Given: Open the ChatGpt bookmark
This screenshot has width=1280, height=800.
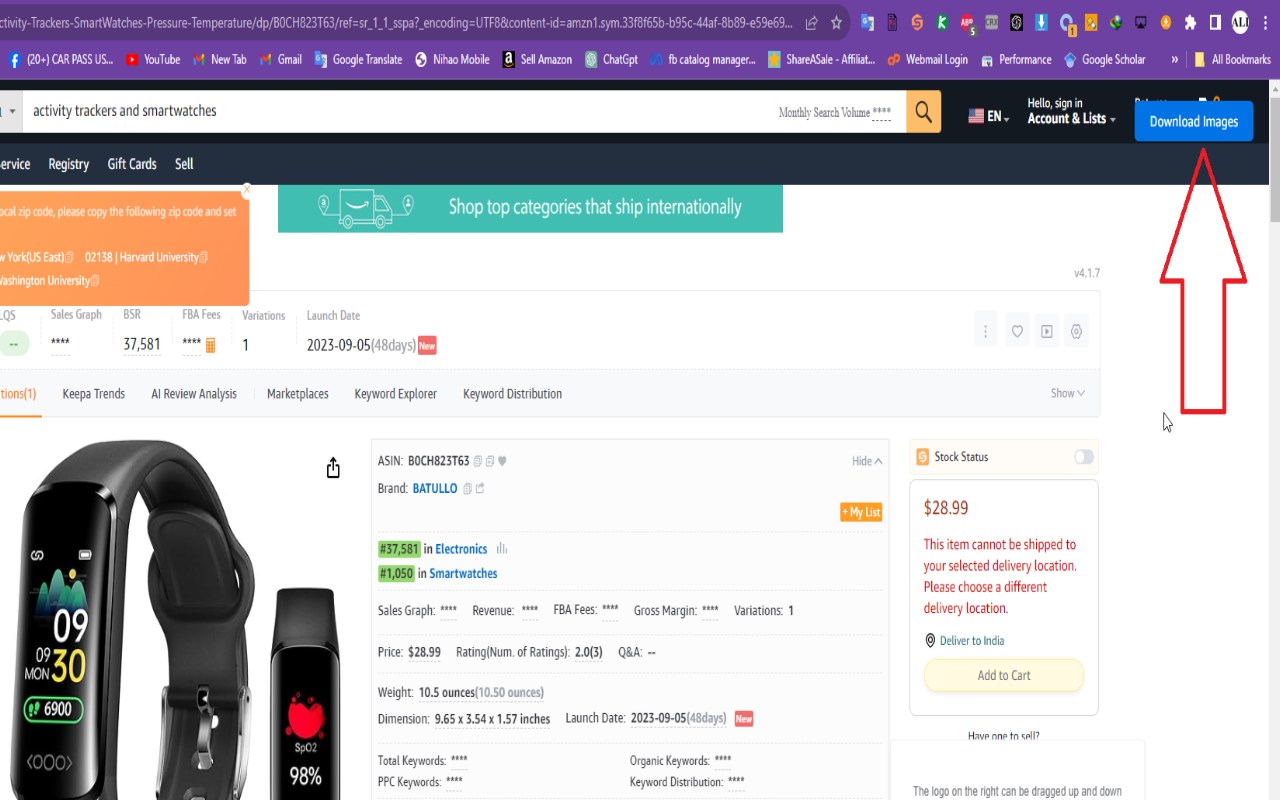Looking at the screenshot, I should pyautogui.click(x=611, y=59).
